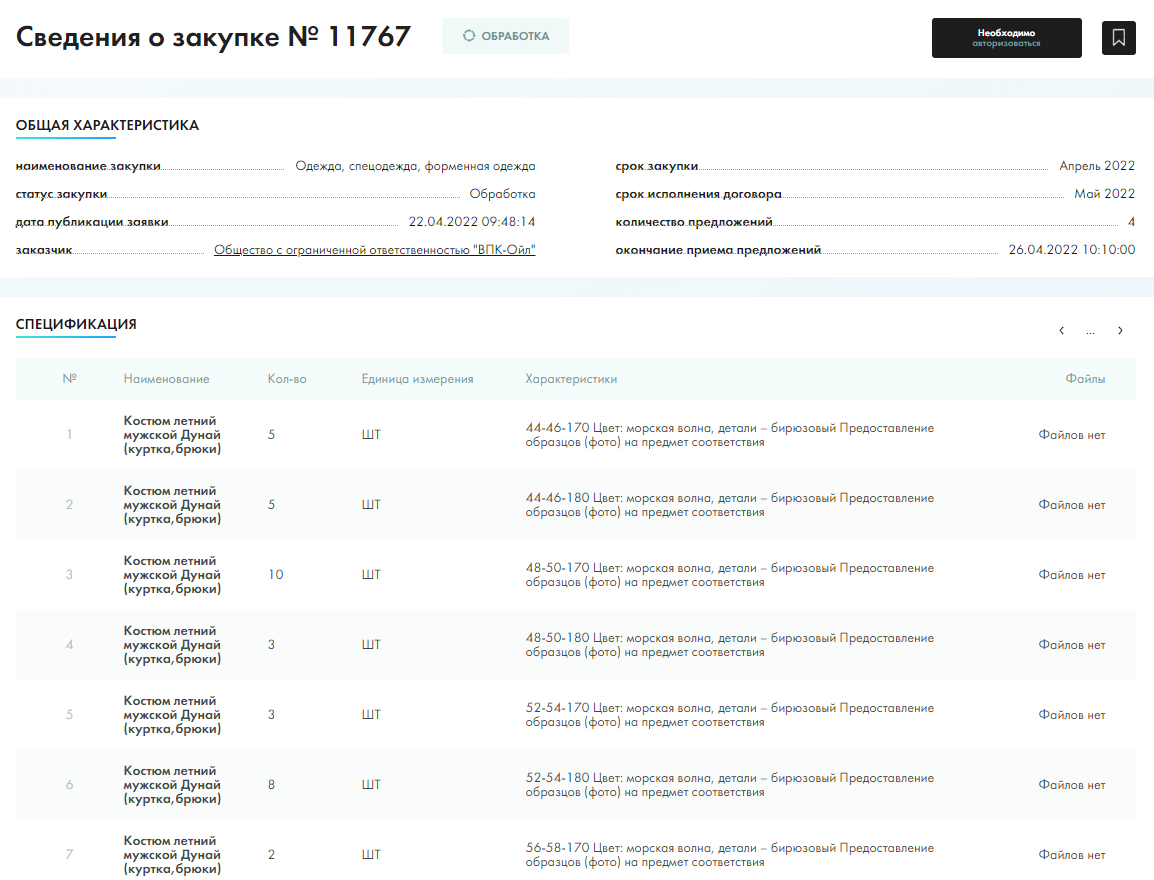Viewport: 1154px width, 880px height.
Task: Click the pagination ellipsis in specification
Action: pos(1091,331)
